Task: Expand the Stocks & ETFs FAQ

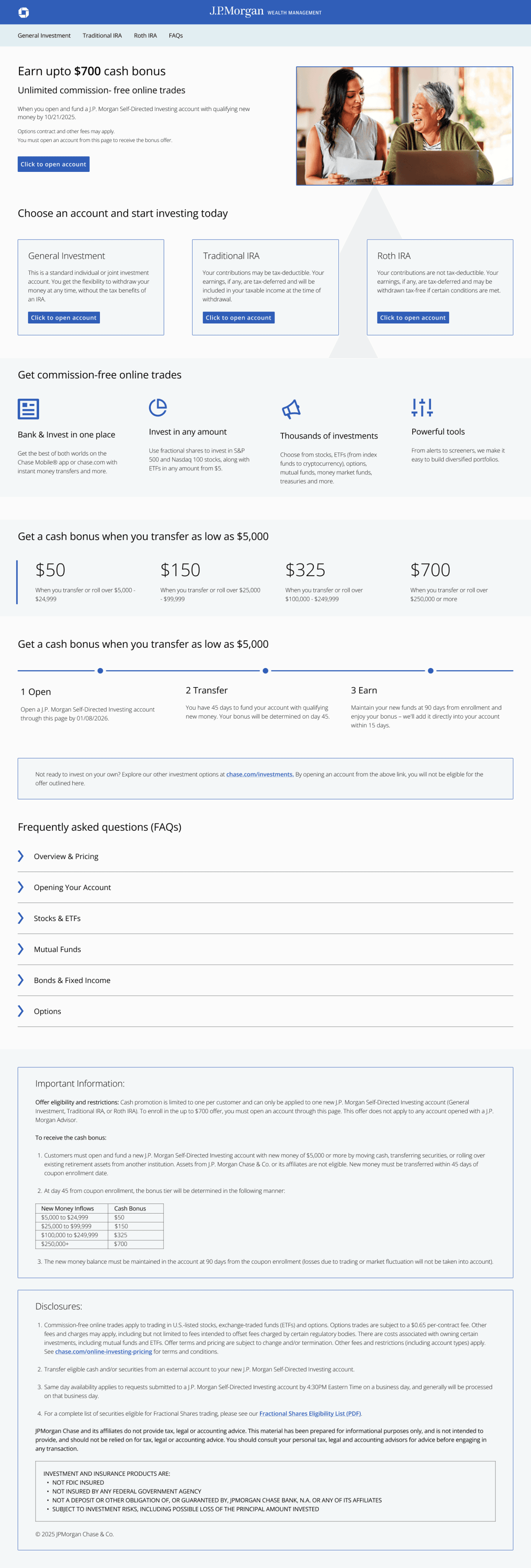Action: point(265,918)
